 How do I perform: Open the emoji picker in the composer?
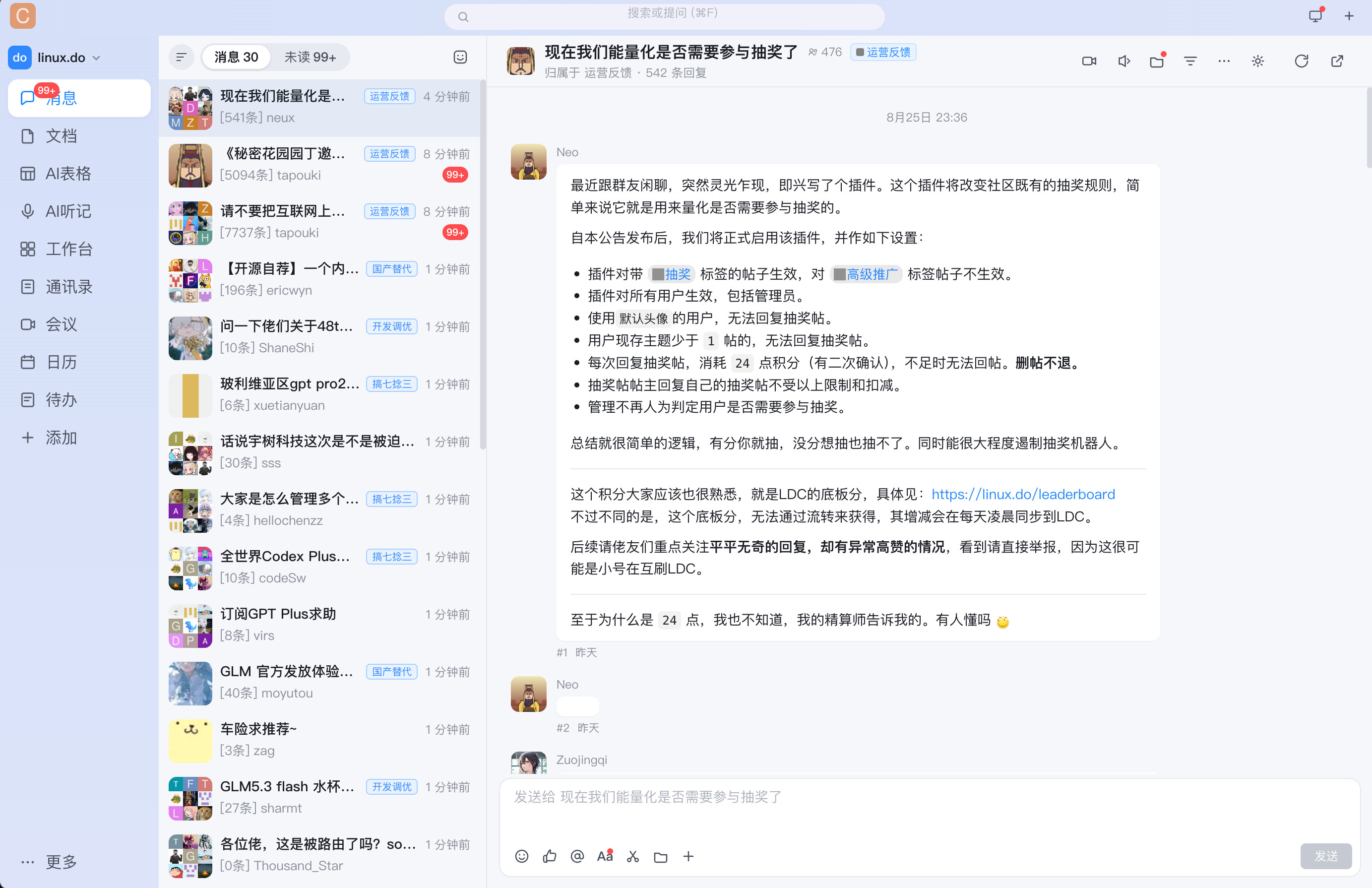point(522,856)
